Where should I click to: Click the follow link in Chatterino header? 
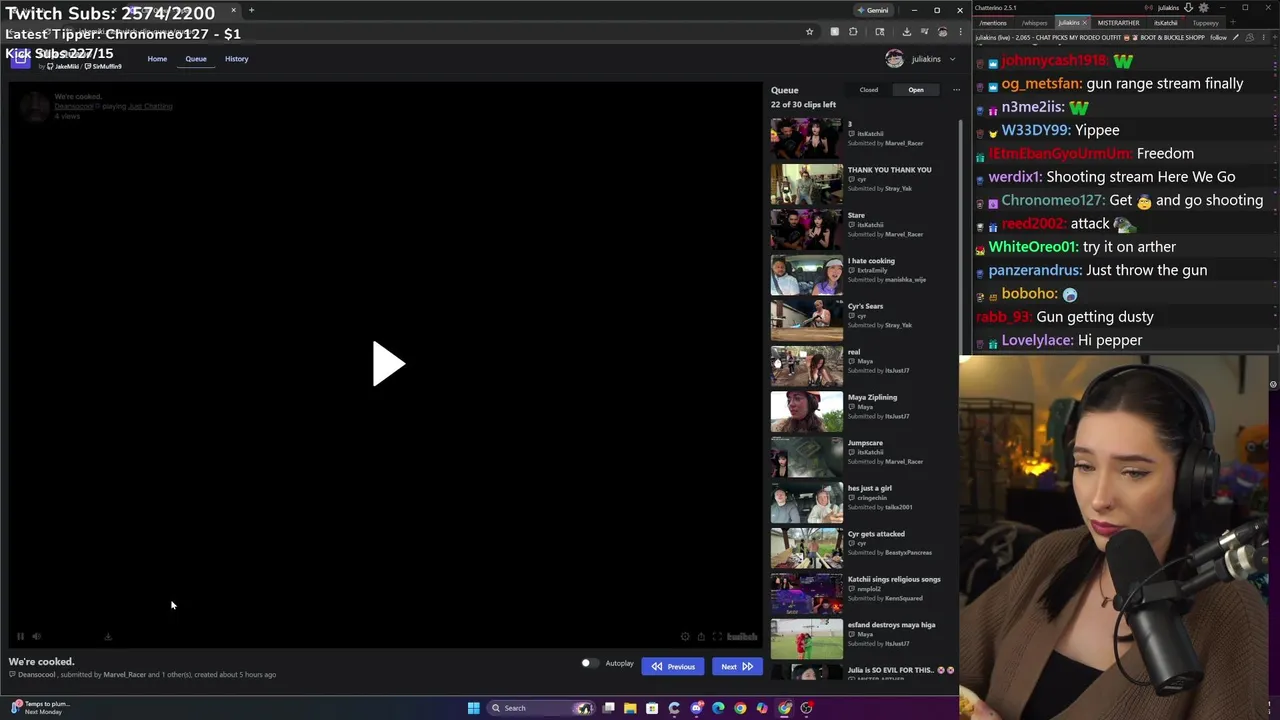(1218, 38)
